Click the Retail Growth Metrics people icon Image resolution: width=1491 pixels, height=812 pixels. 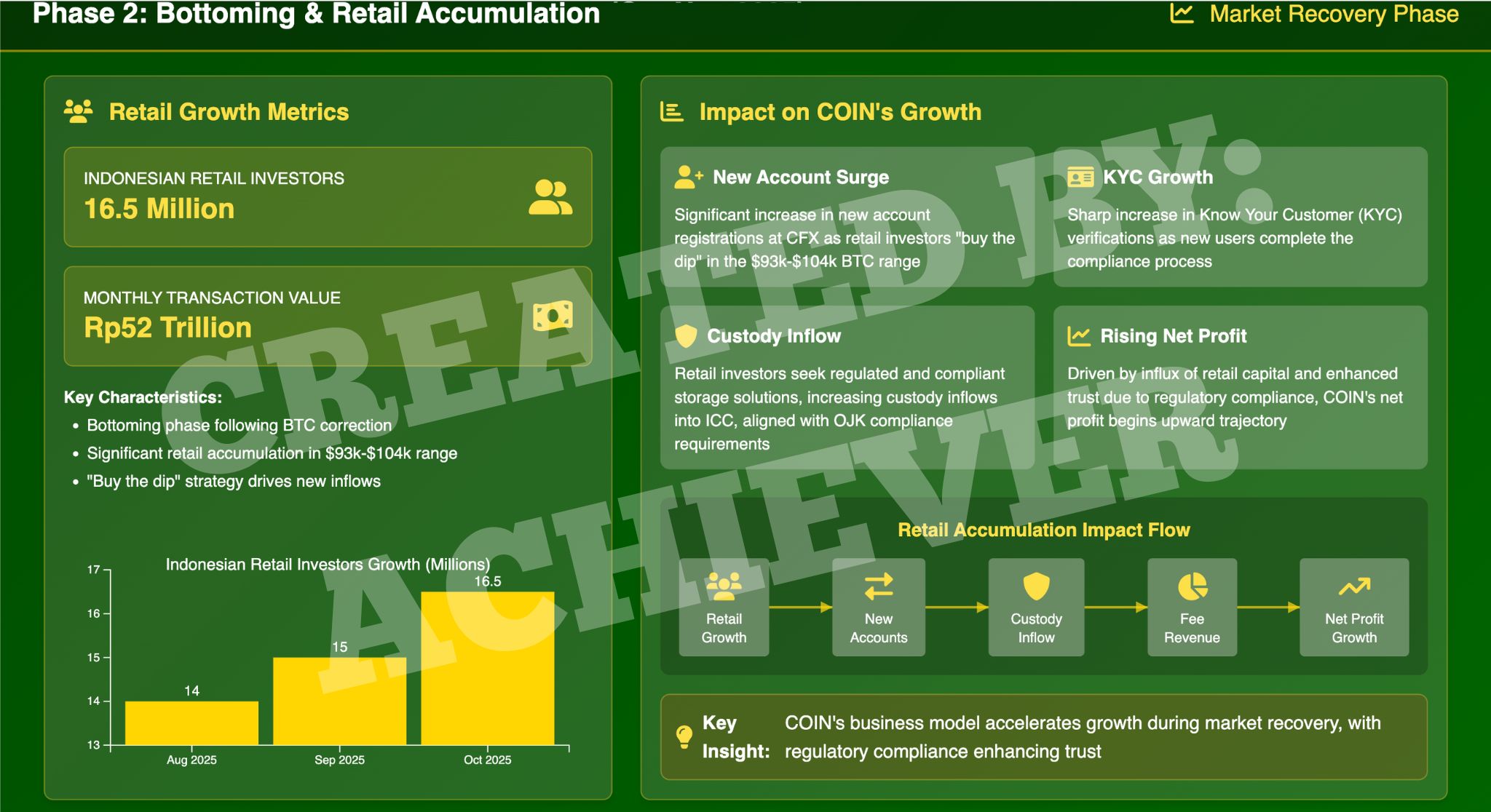pyautogui.click(x=79, y=111)
